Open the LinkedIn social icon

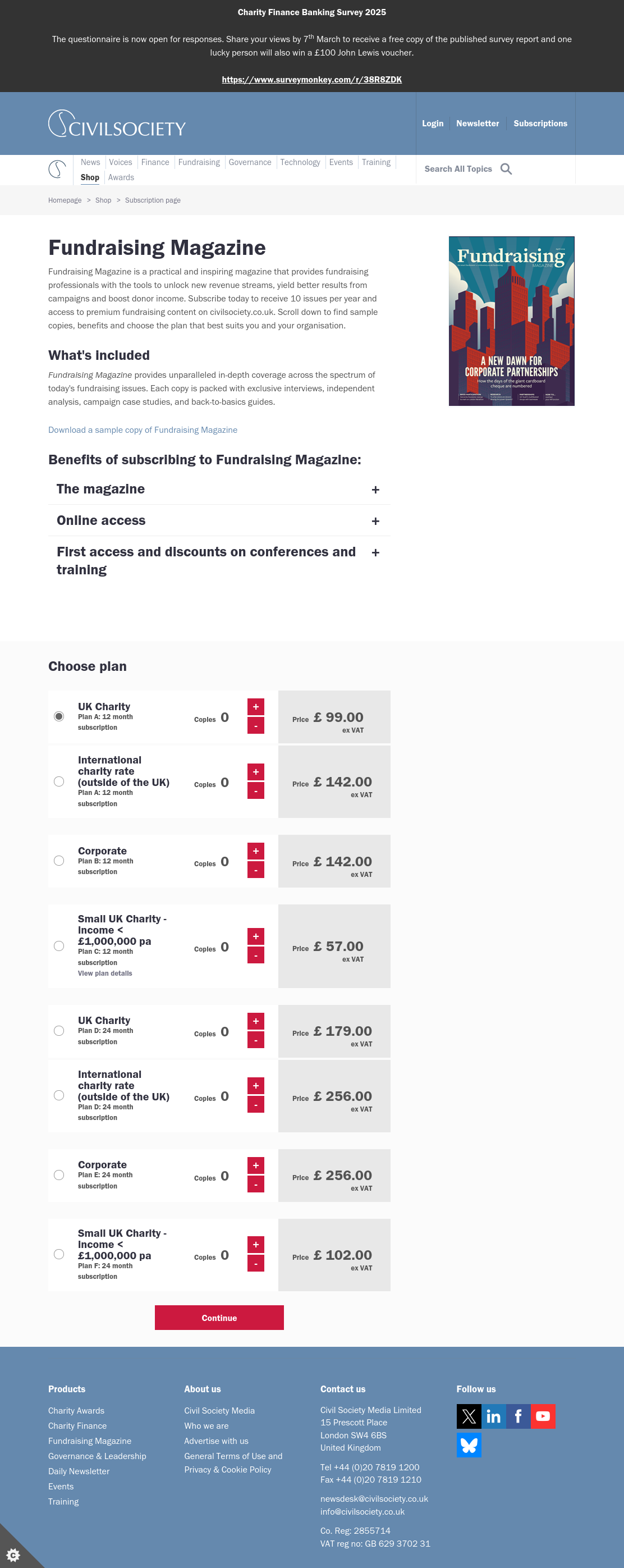(x=494, y=1416)
